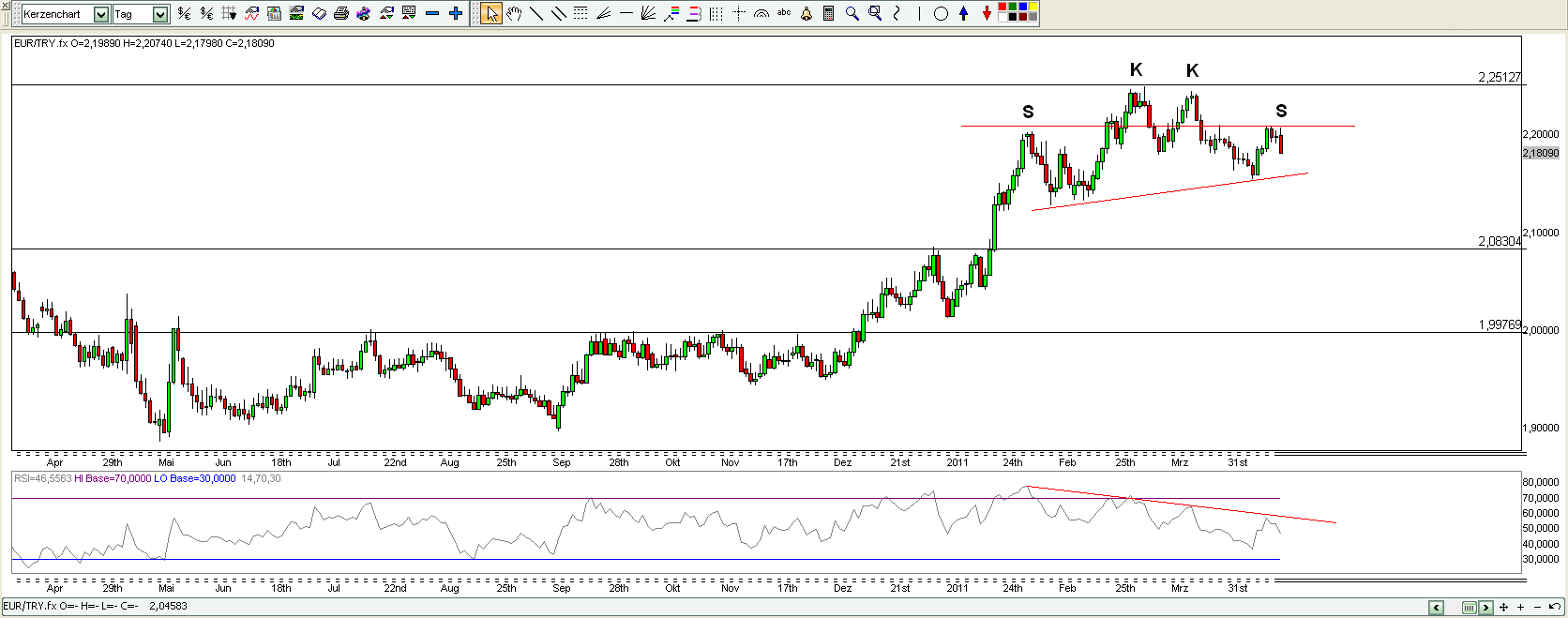Close the toolbar with the X button
This screenshot has width=1568, height=618.
pyautogui.click(x=5, y=6)
